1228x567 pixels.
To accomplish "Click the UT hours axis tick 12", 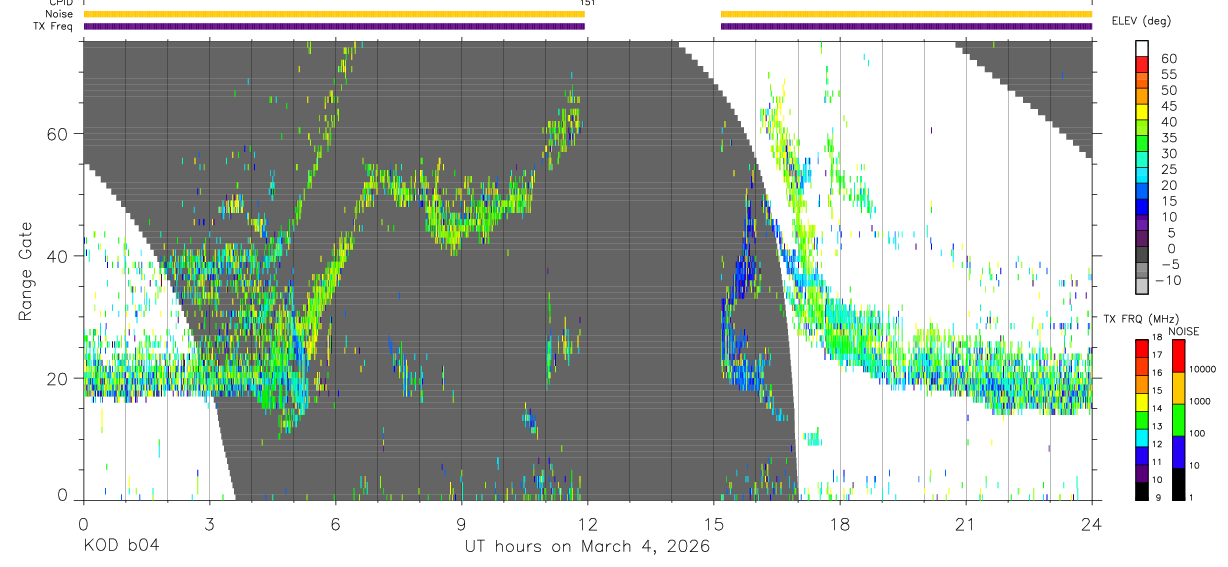I will pyautogui.click(x=588, y=523).
